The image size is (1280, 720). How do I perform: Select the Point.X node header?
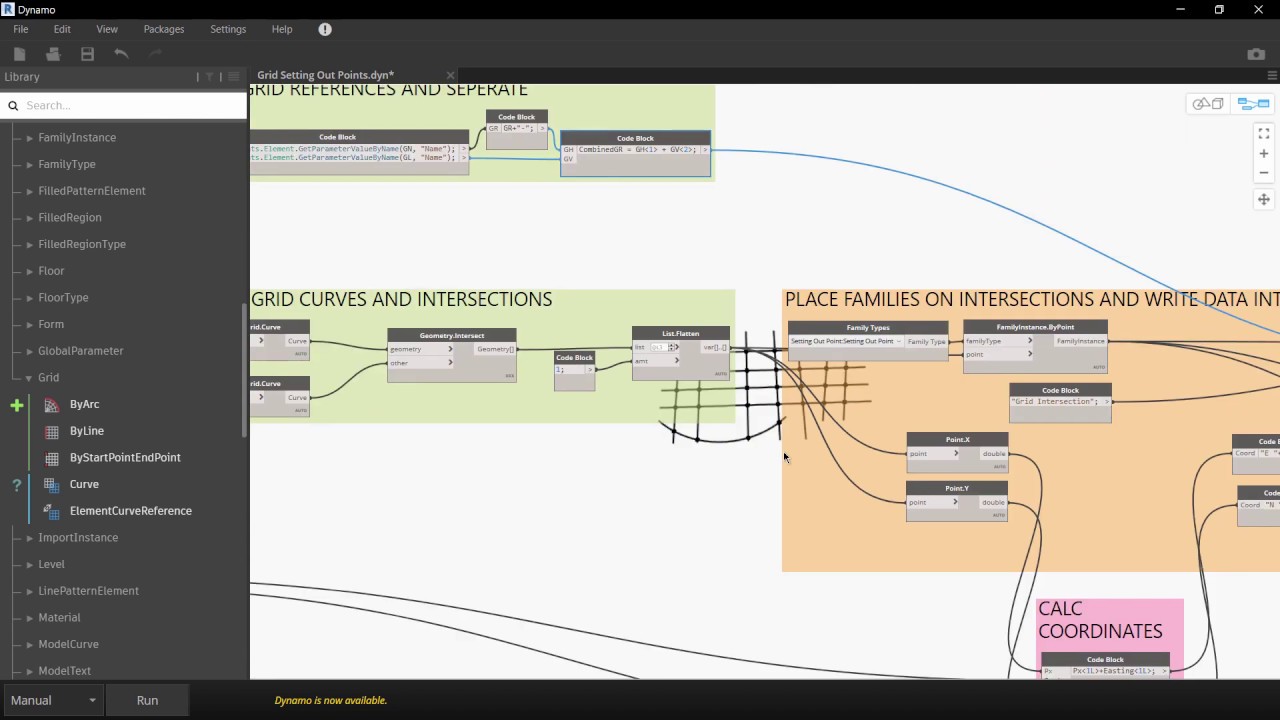click(957, 440)
